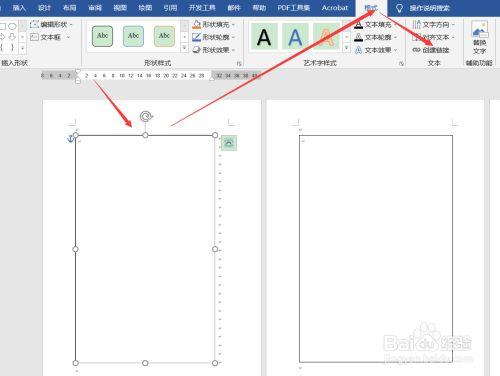Click the Shape Outline pen icon

click(197, 37)
